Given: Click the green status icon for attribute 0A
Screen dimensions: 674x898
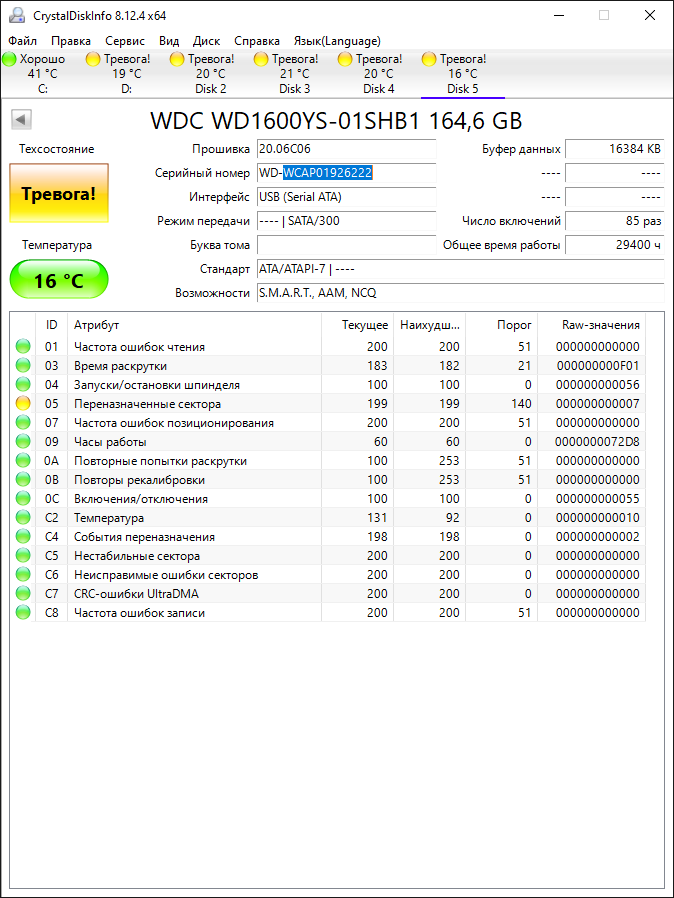Looking at the screenshot, I should (23, 460).
